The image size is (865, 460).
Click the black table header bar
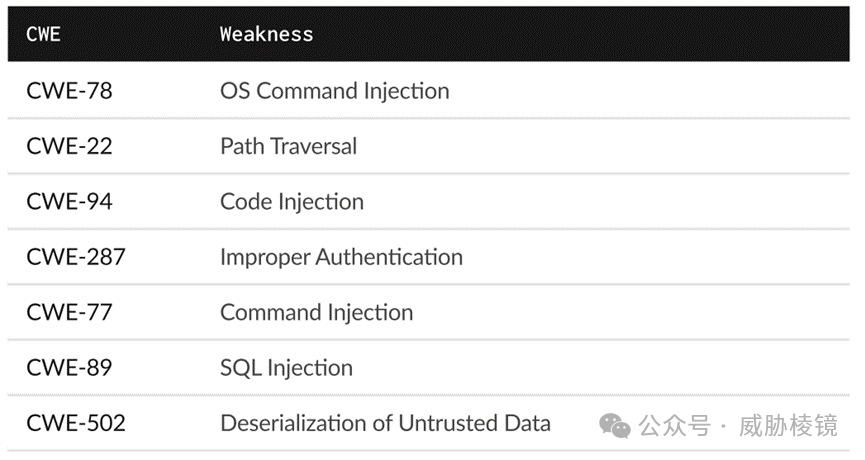click(x=429, y=34)
